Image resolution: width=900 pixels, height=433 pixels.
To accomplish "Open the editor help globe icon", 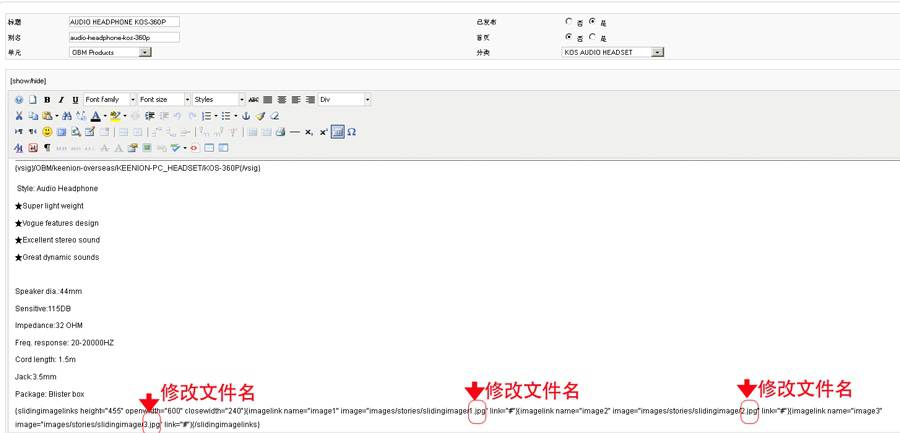I will click(19, 99).
